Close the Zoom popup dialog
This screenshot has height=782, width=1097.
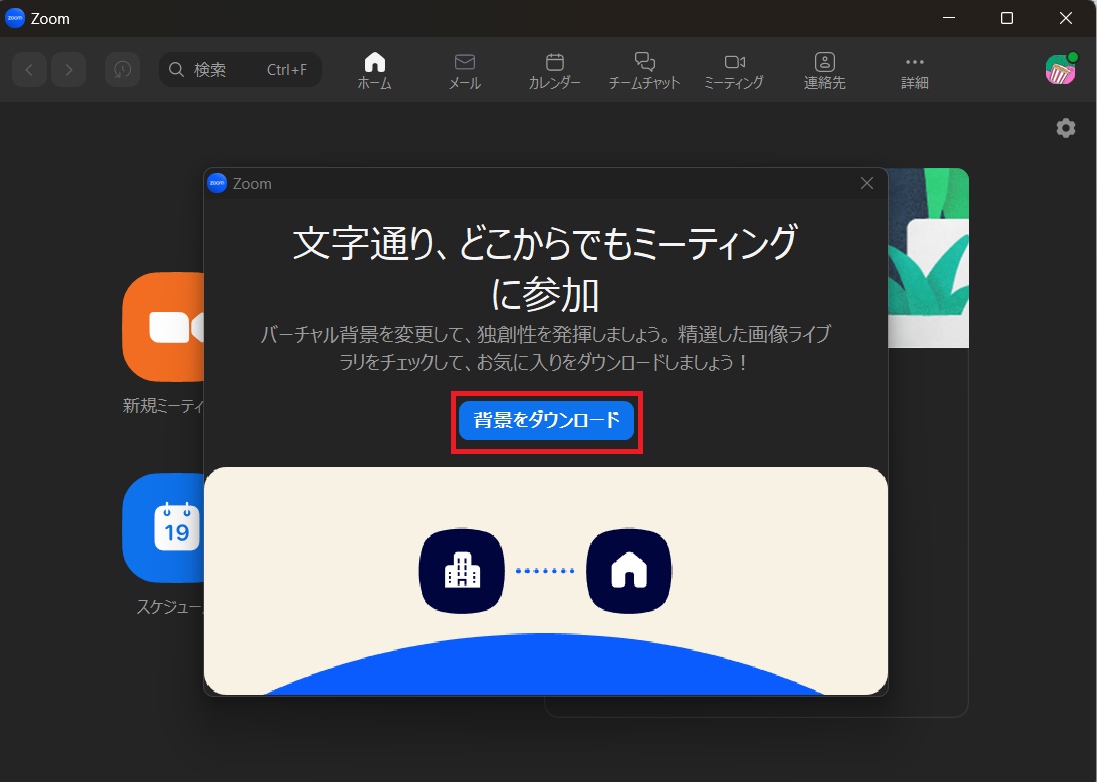(x=867, y=183)
